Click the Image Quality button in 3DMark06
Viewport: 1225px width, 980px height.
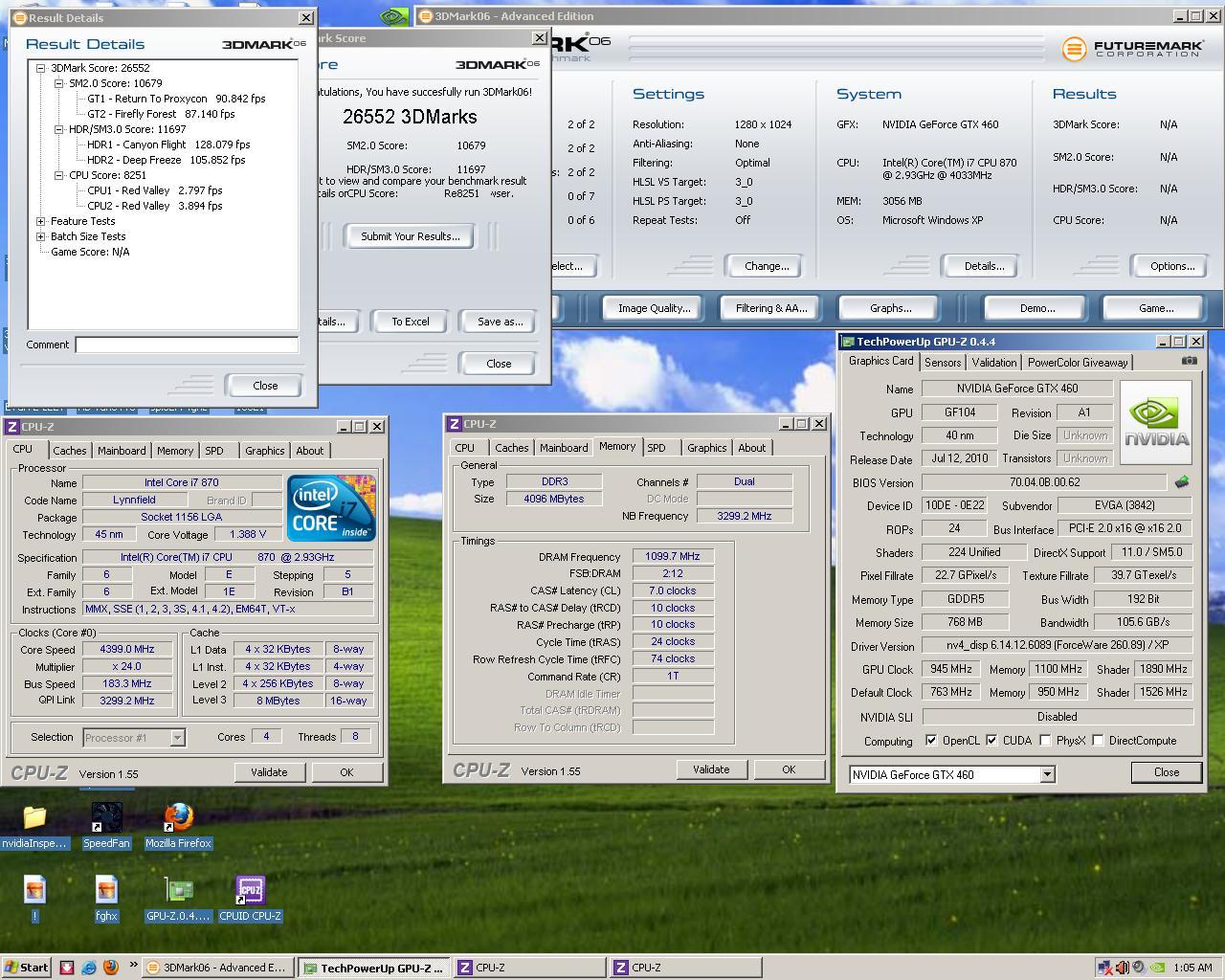pyautogui.click(x=654, y=308)
